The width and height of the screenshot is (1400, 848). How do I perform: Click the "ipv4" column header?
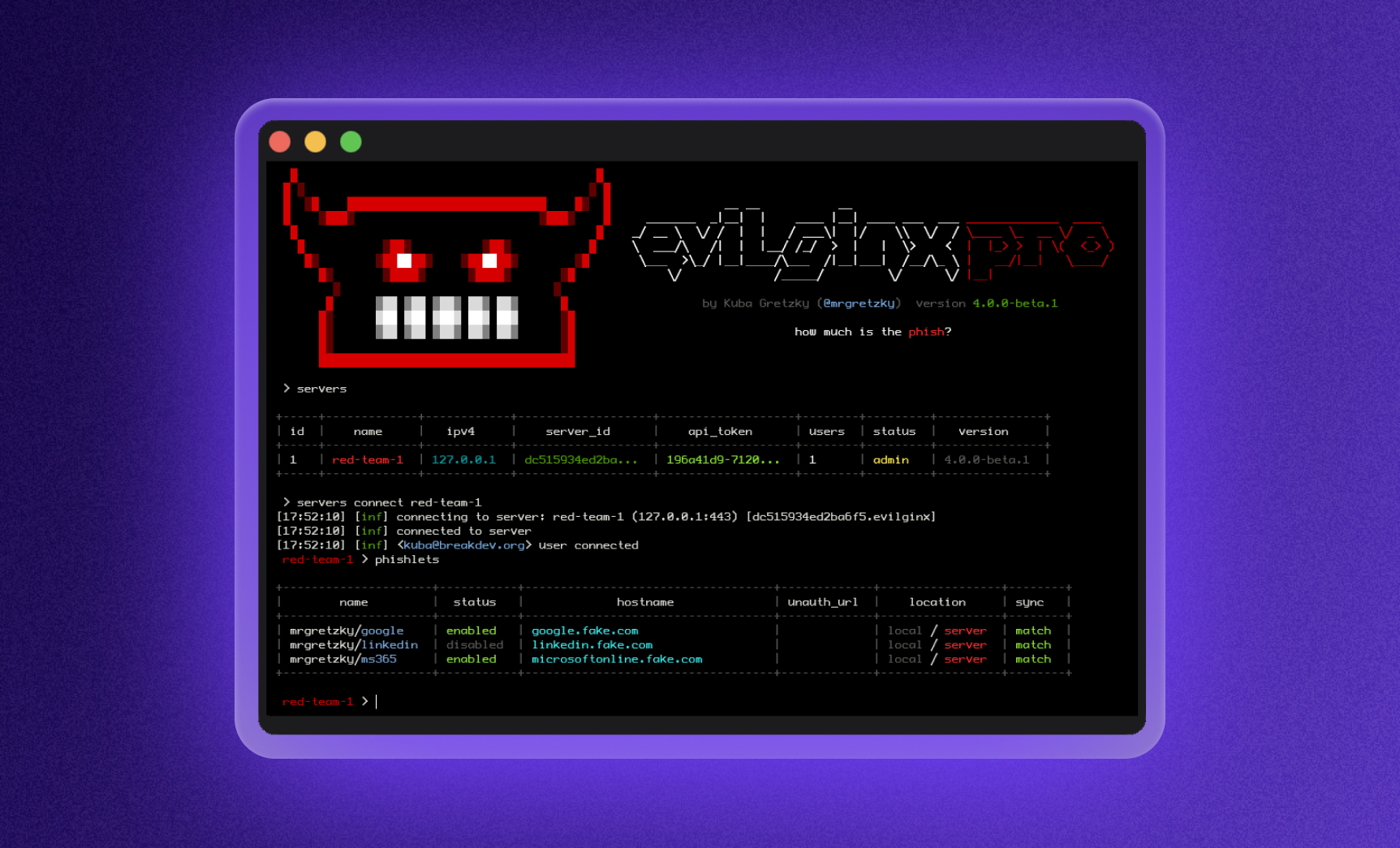pyautogui.click(x=460, y=432)
